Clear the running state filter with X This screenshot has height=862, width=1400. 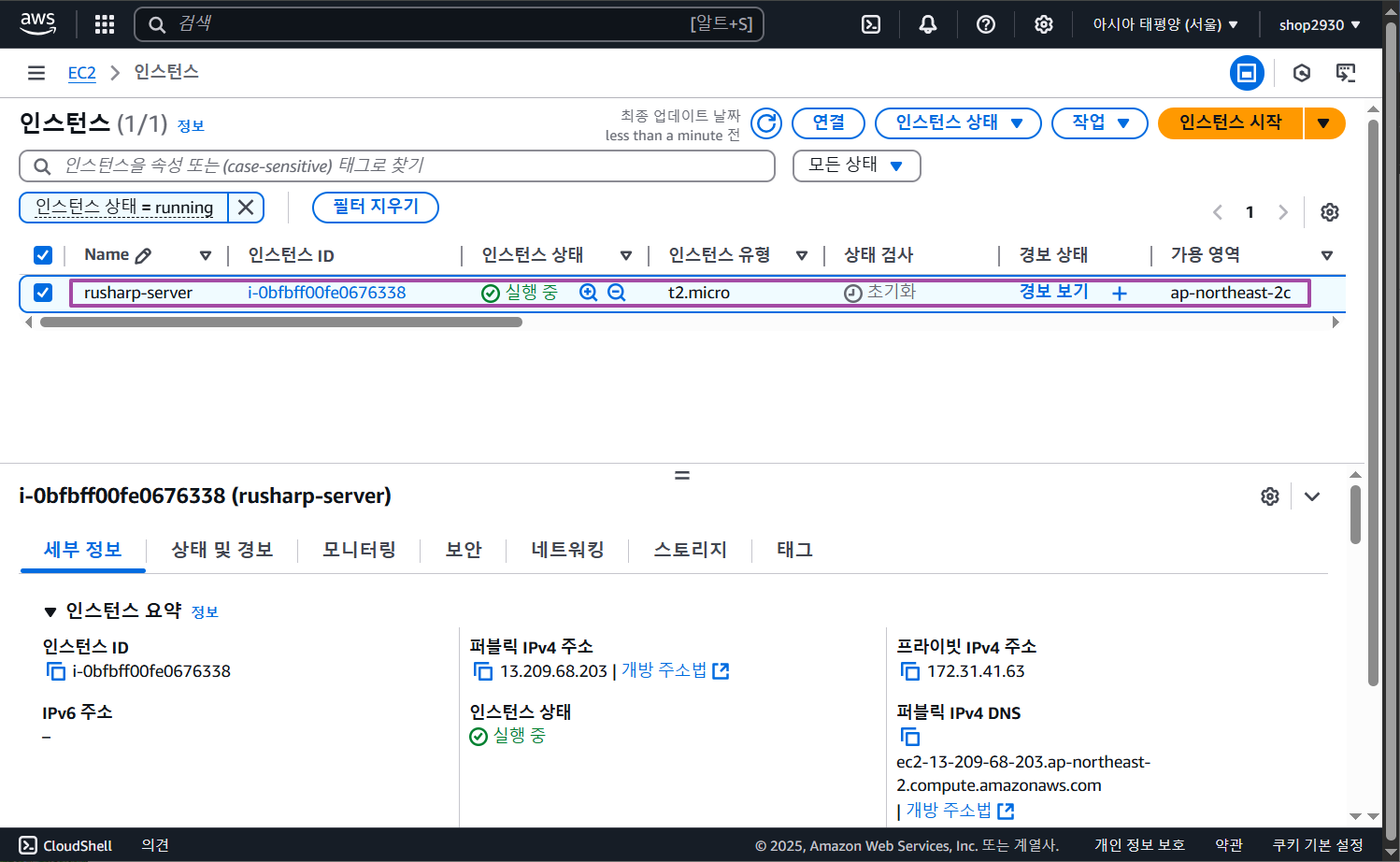pos(246,208)
